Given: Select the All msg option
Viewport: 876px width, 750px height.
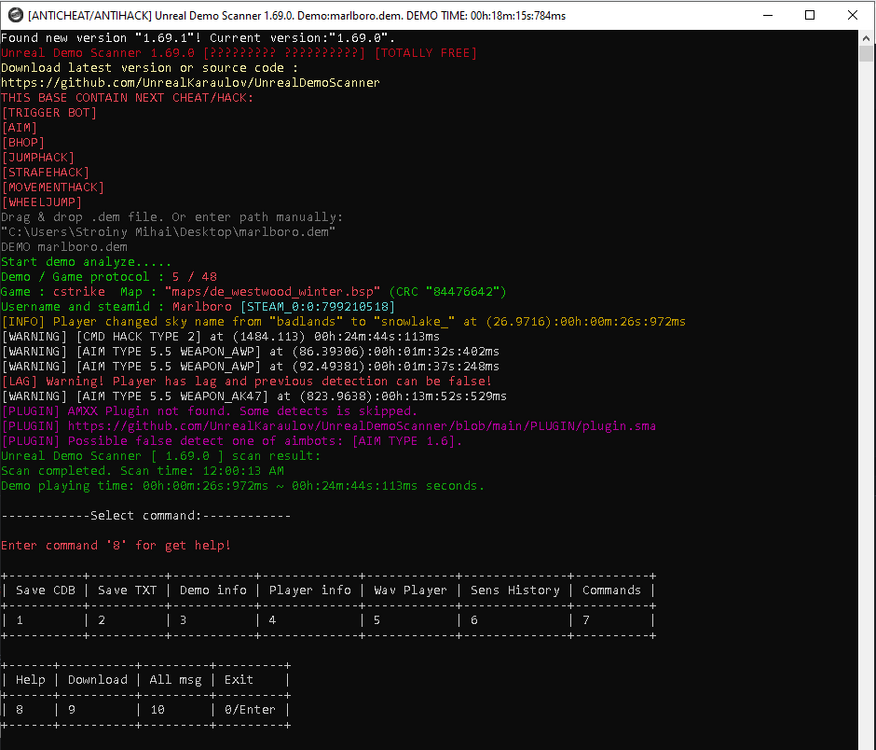Looking at the screenshot, I should tap(175, 680).
